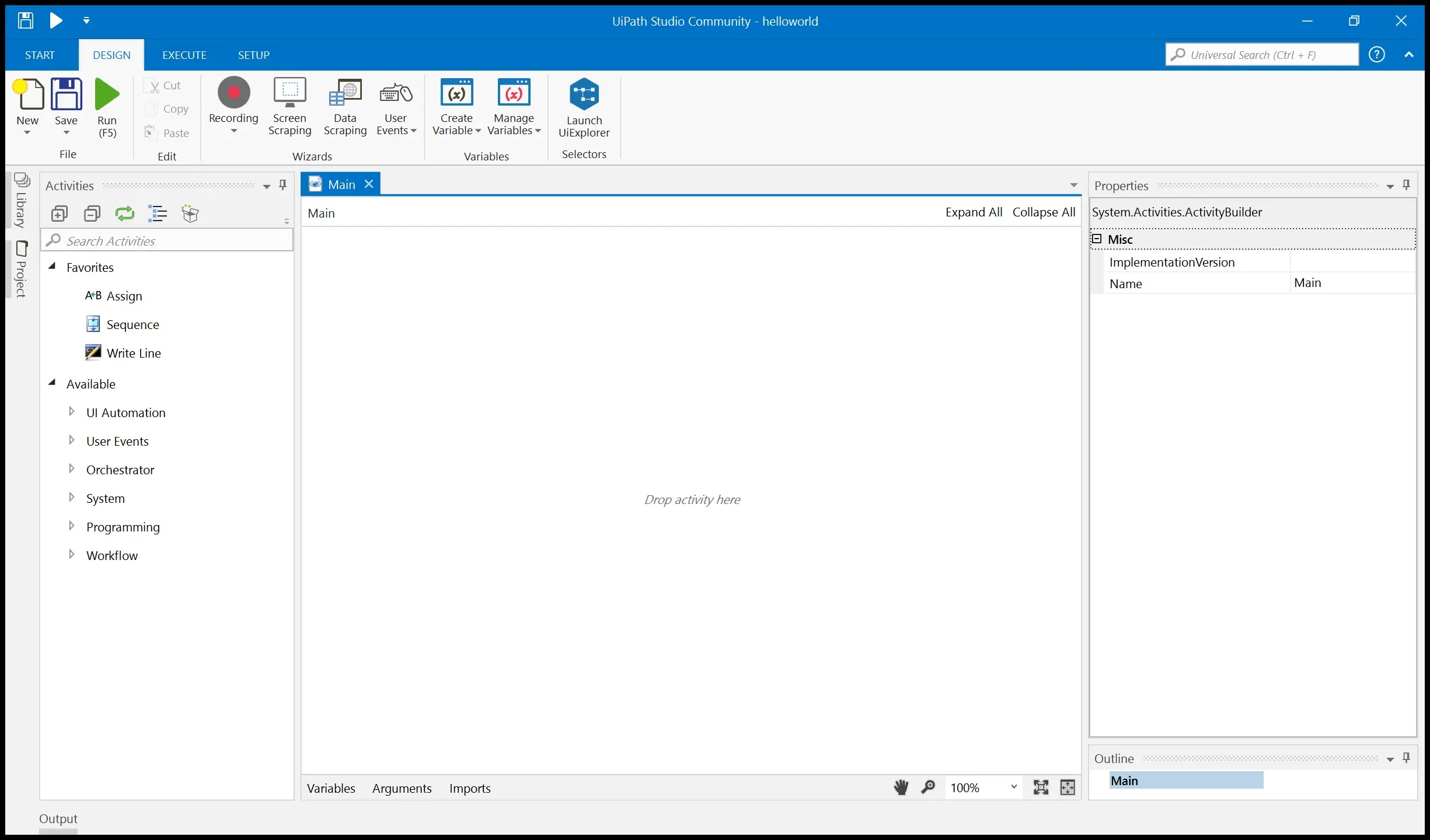Open the New dropdown arrow
This screenshot has width=1430, height=840.
tap(27, 133)
